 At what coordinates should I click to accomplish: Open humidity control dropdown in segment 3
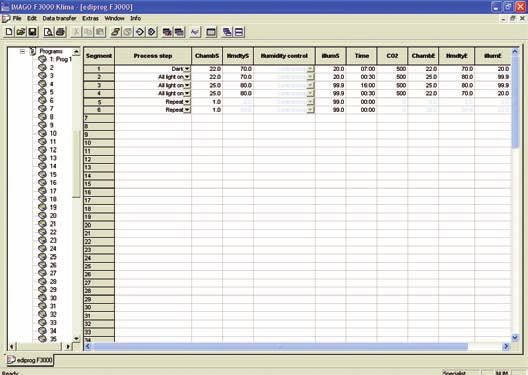click(x=310, y=85)
